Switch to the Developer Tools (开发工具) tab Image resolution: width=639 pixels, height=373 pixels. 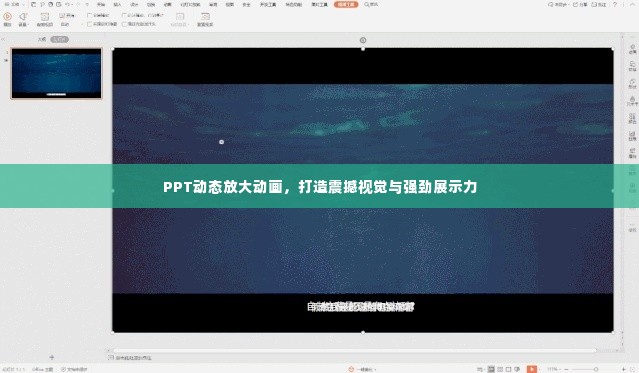click(x=268, y=4)
